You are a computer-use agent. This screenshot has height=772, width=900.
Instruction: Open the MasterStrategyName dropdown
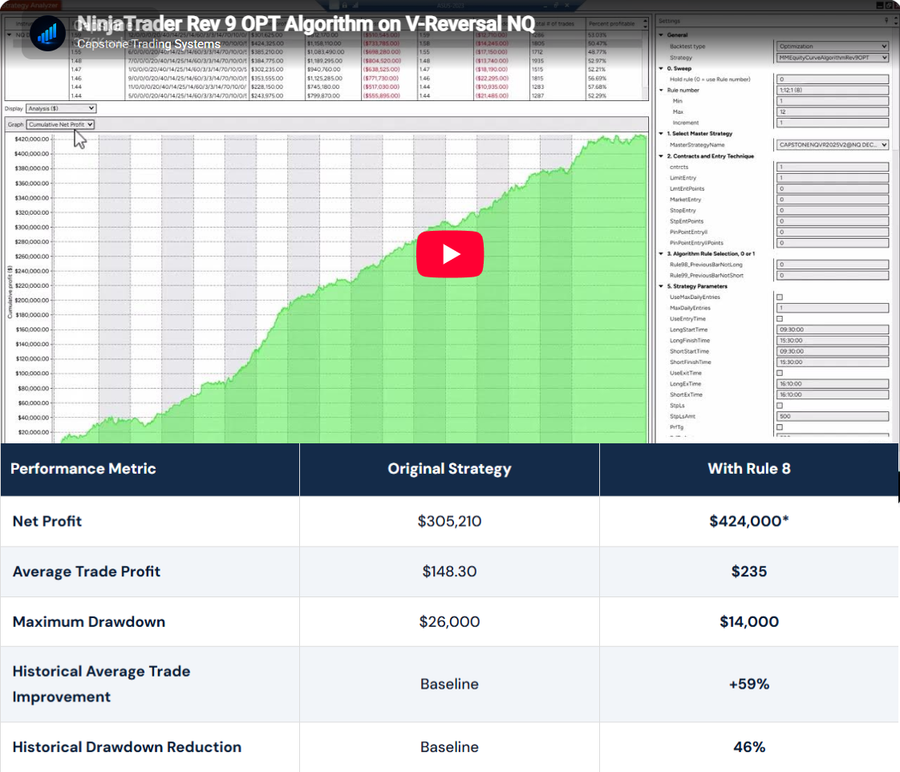pyautogui.click(x=832, y=145)
